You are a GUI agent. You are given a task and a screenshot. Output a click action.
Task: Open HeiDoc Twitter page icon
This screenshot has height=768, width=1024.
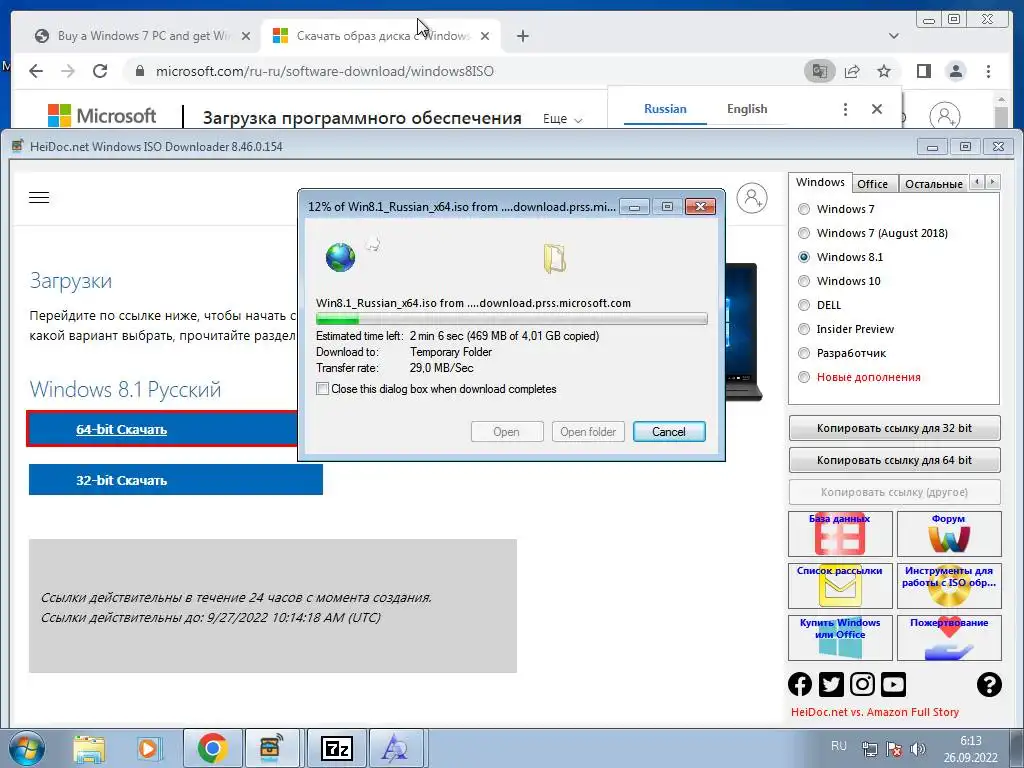tap(831, 684)
